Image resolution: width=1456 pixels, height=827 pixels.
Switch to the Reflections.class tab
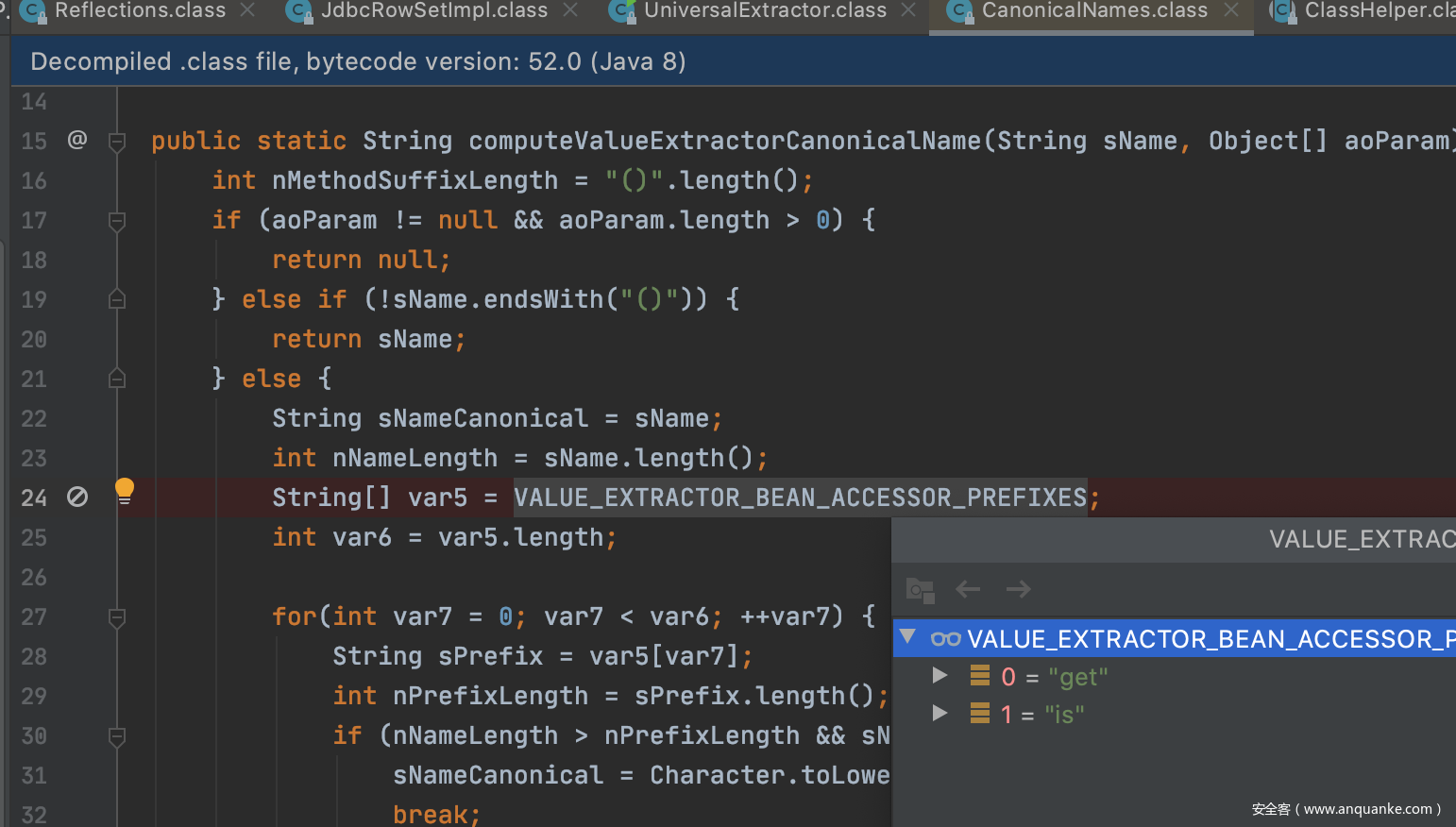pos(140,11)
